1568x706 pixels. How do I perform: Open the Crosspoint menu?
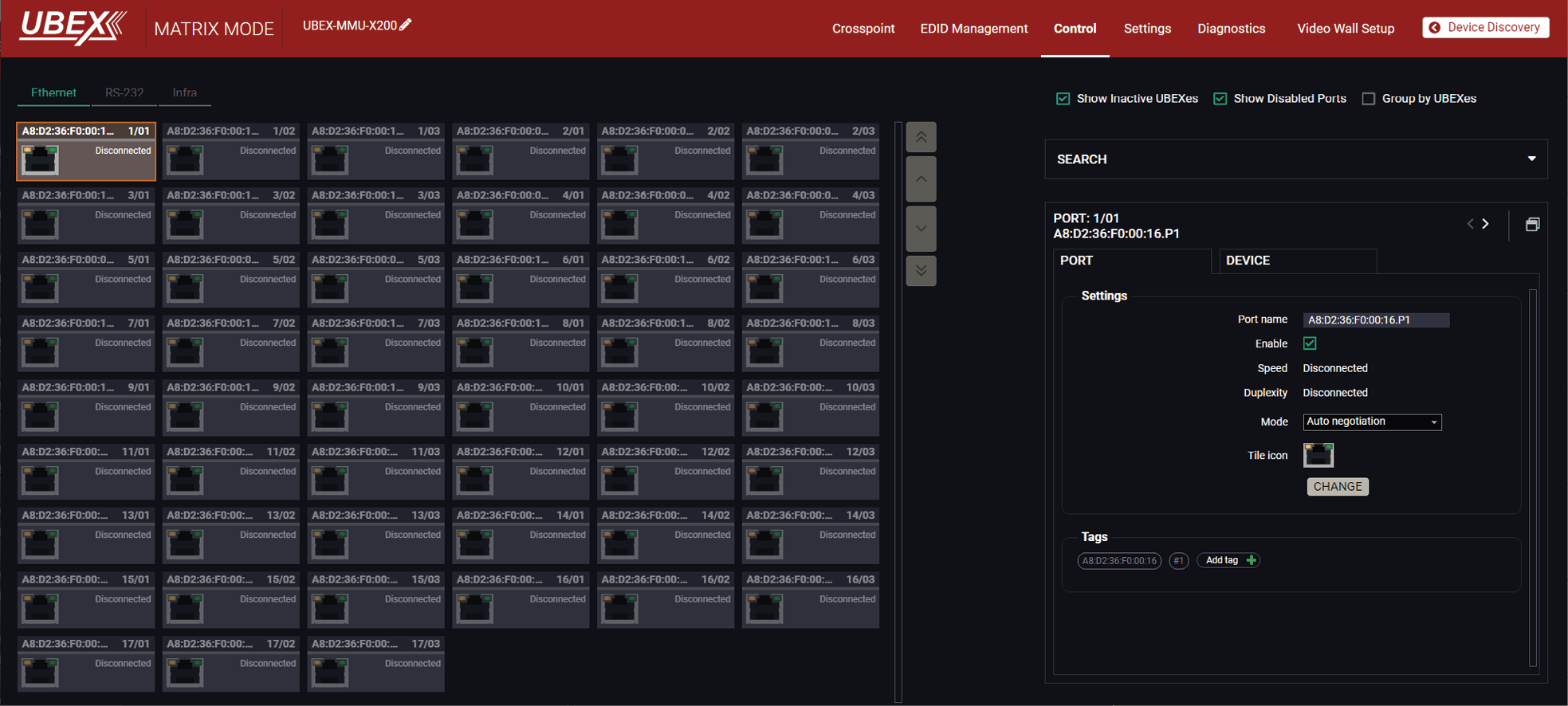coord(863,29)
